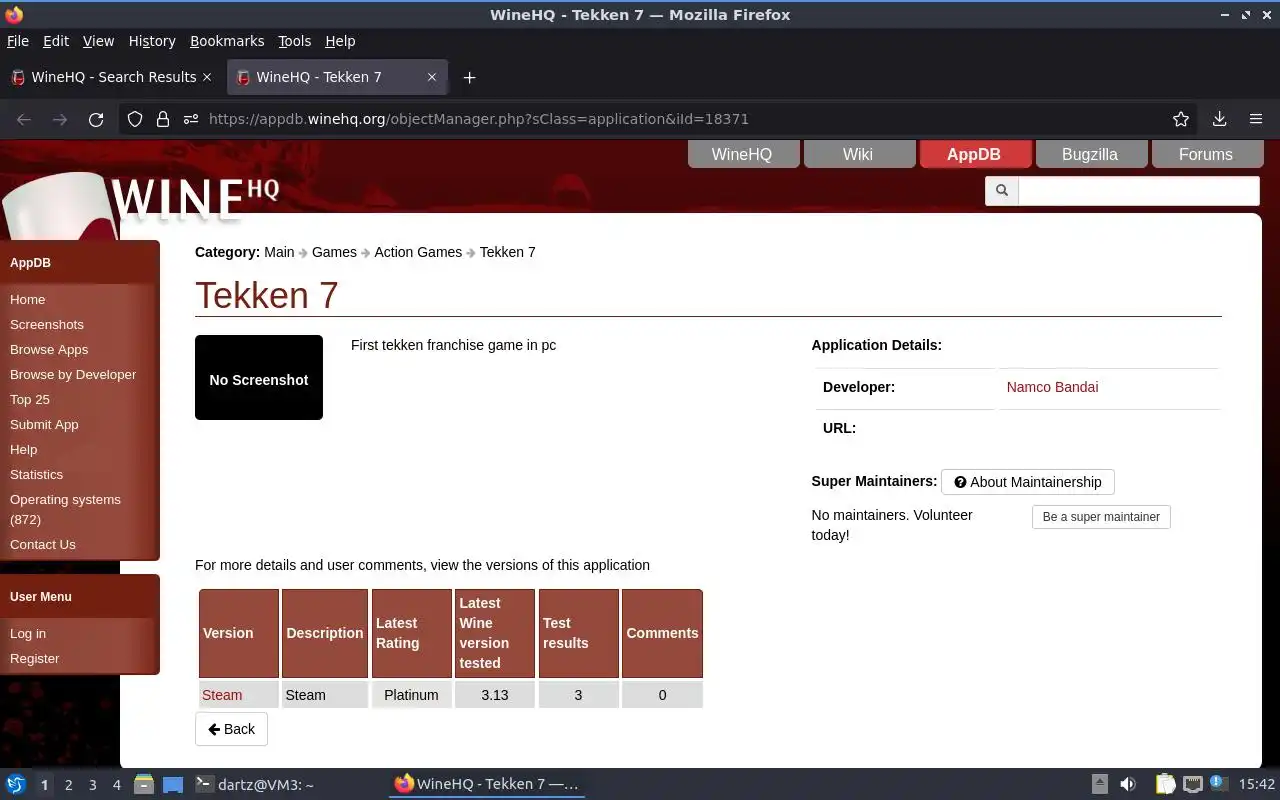1280x800 pixels.
Task: Open Contact Us in the sidebar
Action: pos(43,544)
